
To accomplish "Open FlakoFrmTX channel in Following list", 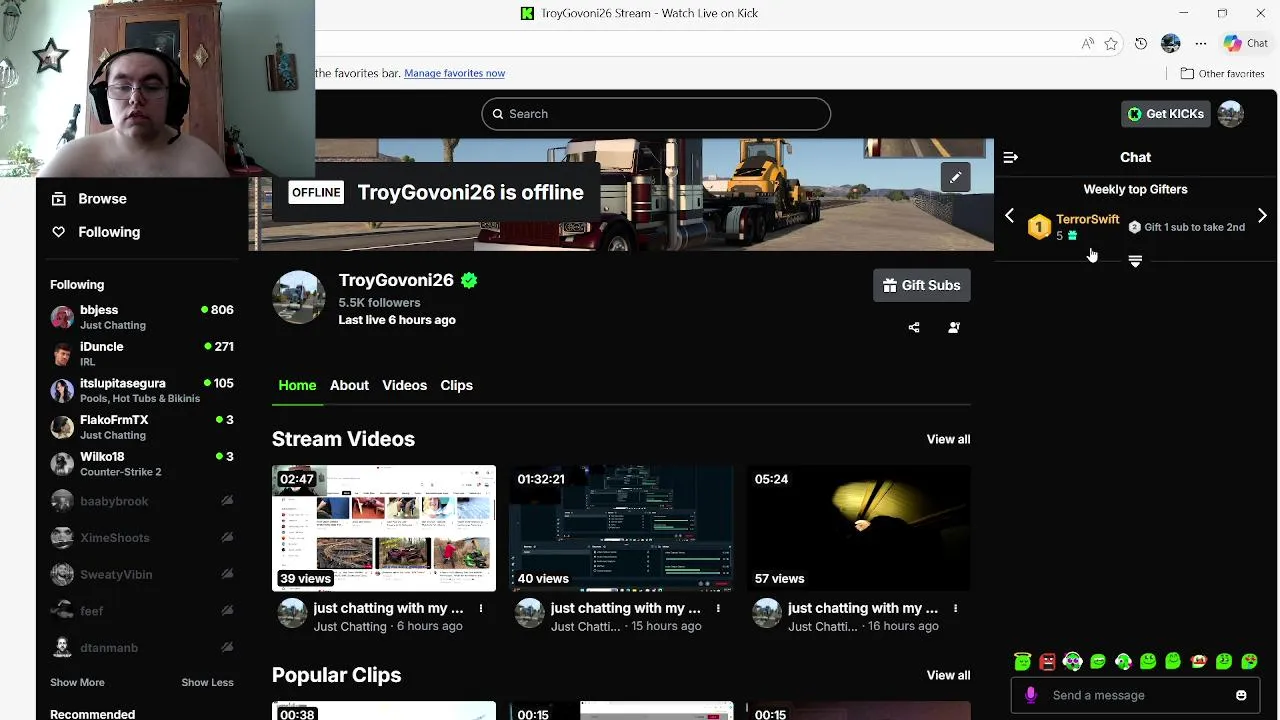I will (x=142, y=427).
